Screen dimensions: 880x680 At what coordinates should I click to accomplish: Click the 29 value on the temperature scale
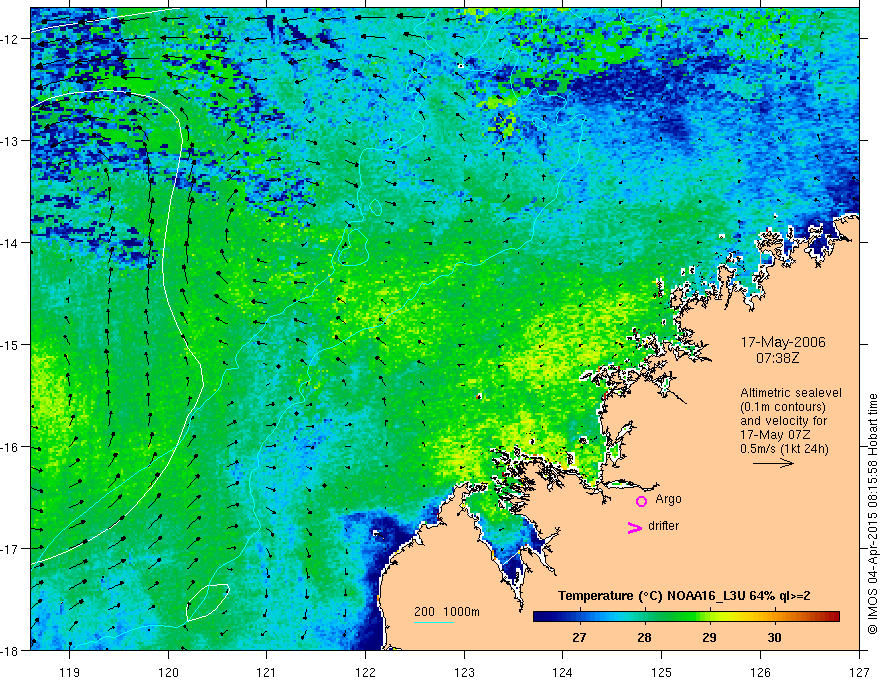pyautogui.click(x=709, y=638)
